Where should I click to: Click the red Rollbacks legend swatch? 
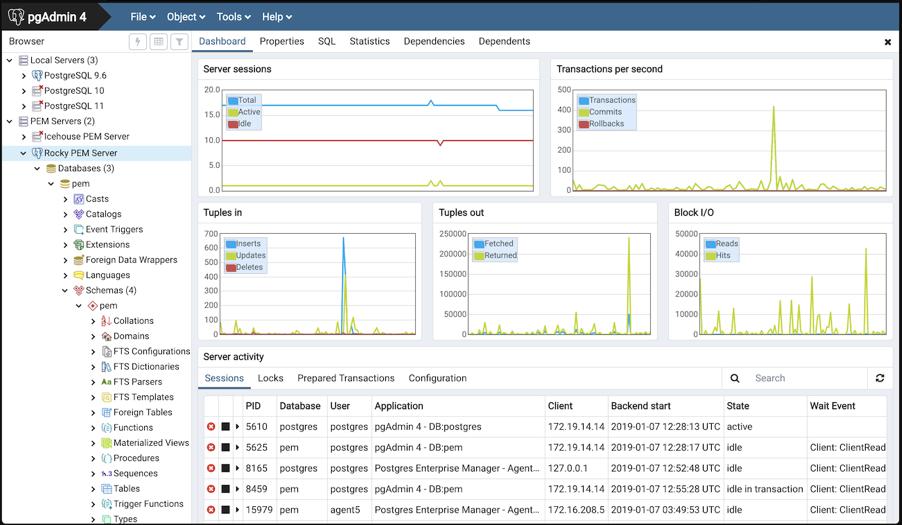coord(584,124)
